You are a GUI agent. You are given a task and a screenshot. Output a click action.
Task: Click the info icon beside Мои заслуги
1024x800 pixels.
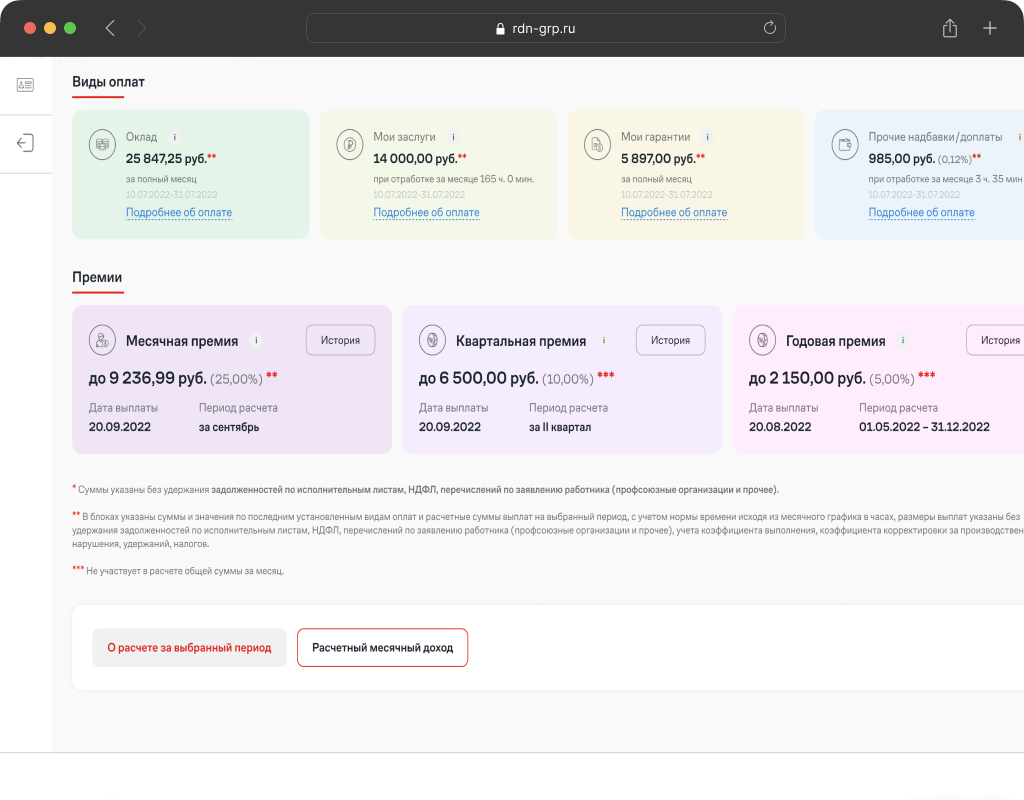pyautogui.click(x=453, y=137)
